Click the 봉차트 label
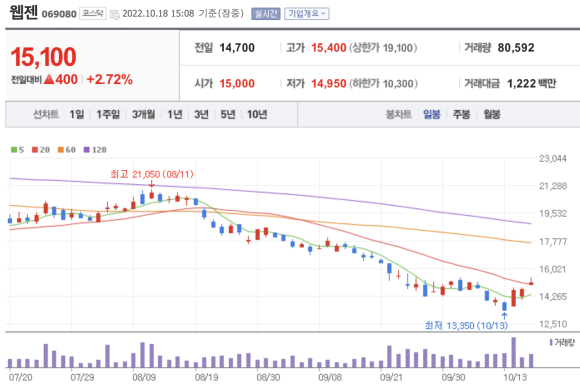580x387 pixels. [399, 114]
